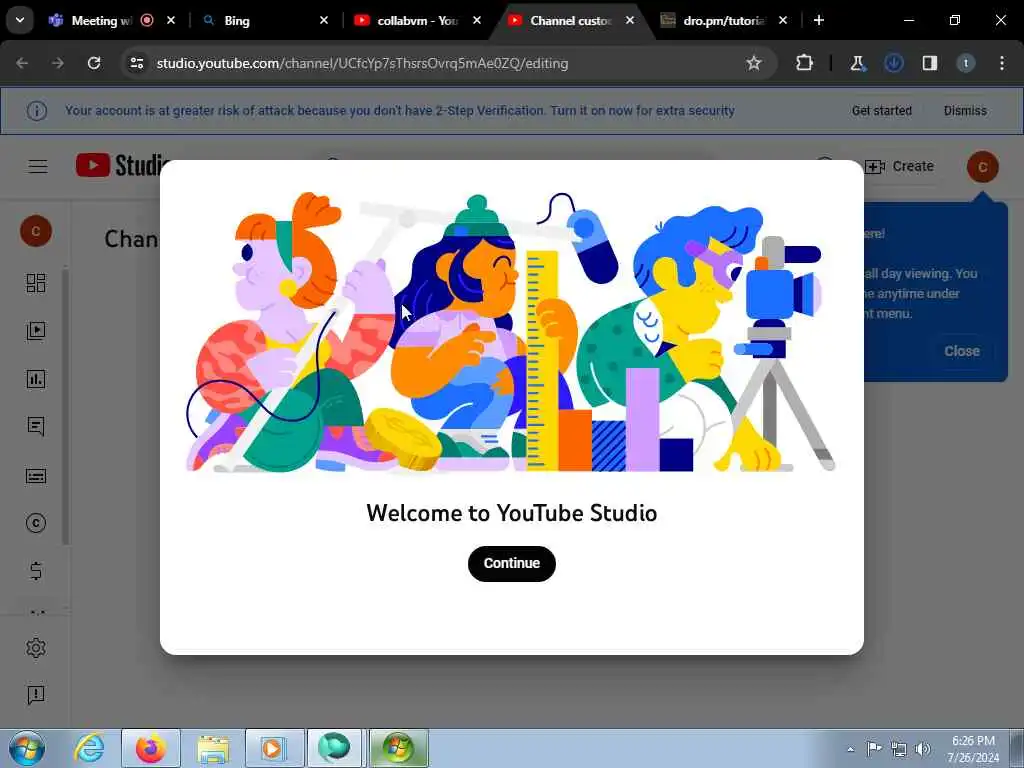Close the blue tooltip popup

point(961,351)
